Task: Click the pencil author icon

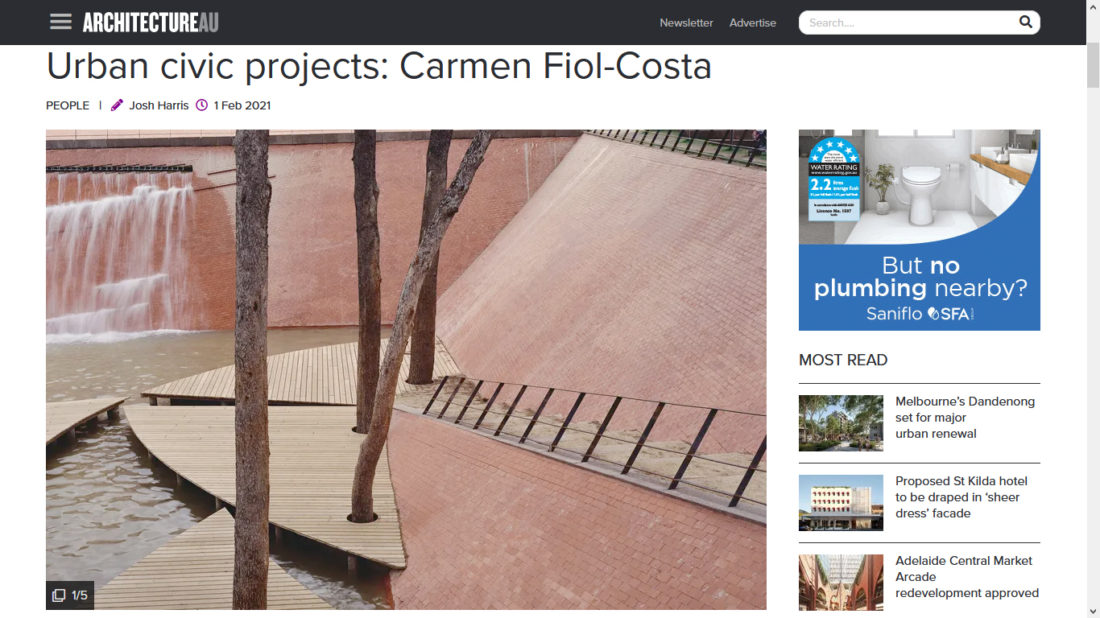Action: [x=116, y=105]
